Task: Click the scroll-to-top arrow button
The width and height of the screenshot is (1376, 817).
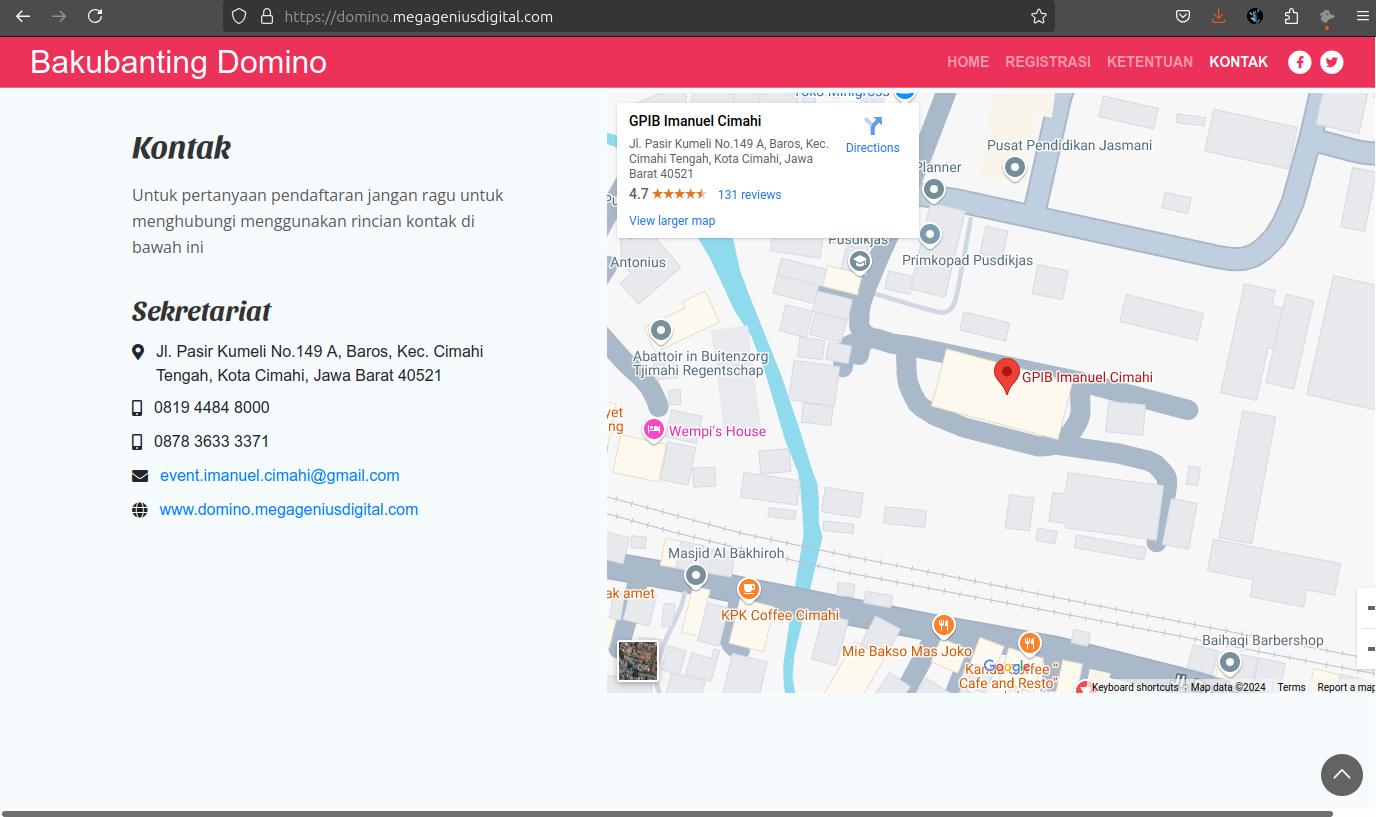Action: click(x=1341, y=775)
